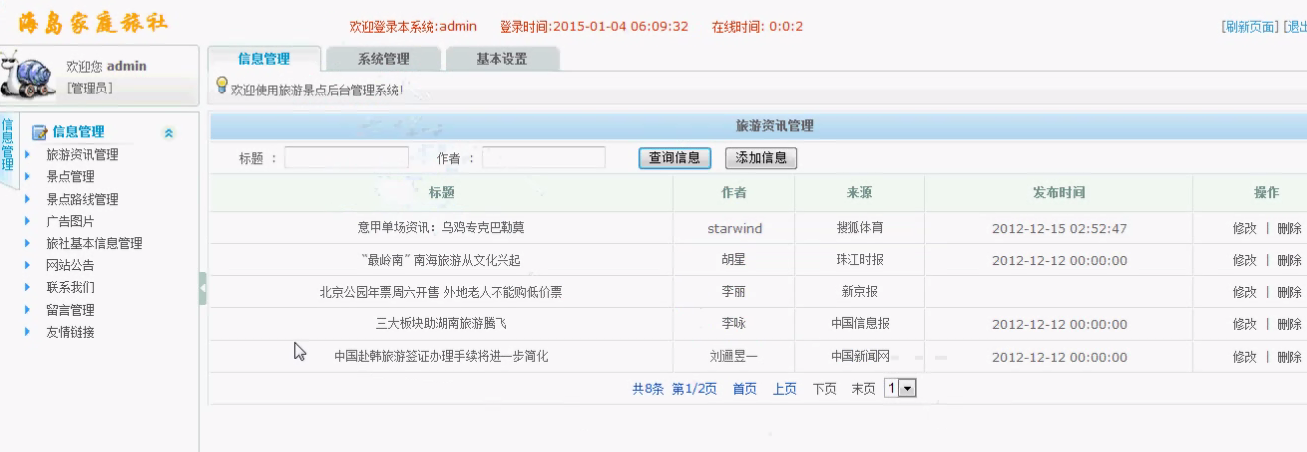Click the author cell starwind
Viewport: 1307px width, 452px height.
[x=734, y=228]
